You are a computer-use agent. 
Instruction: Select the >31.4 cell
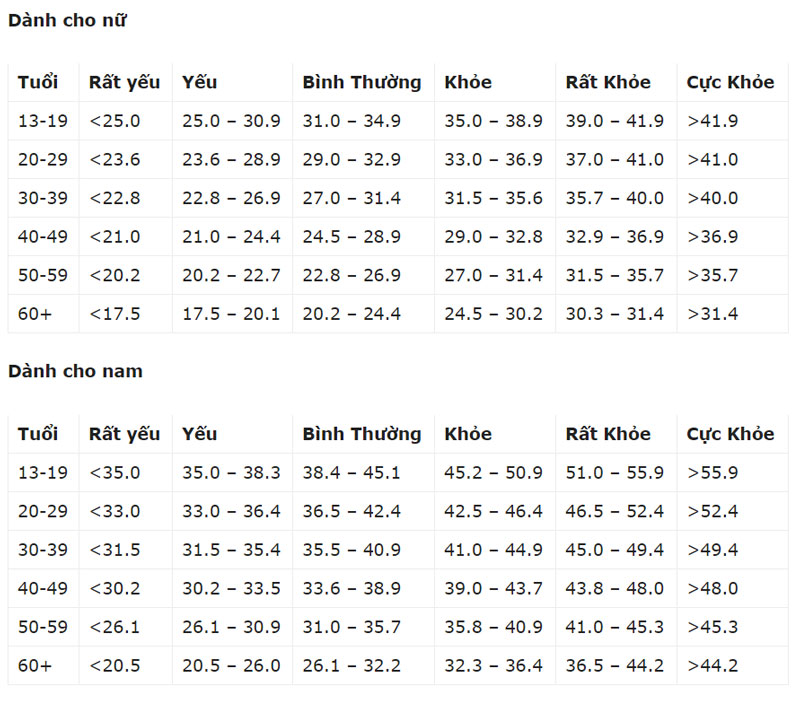point(712,314)
